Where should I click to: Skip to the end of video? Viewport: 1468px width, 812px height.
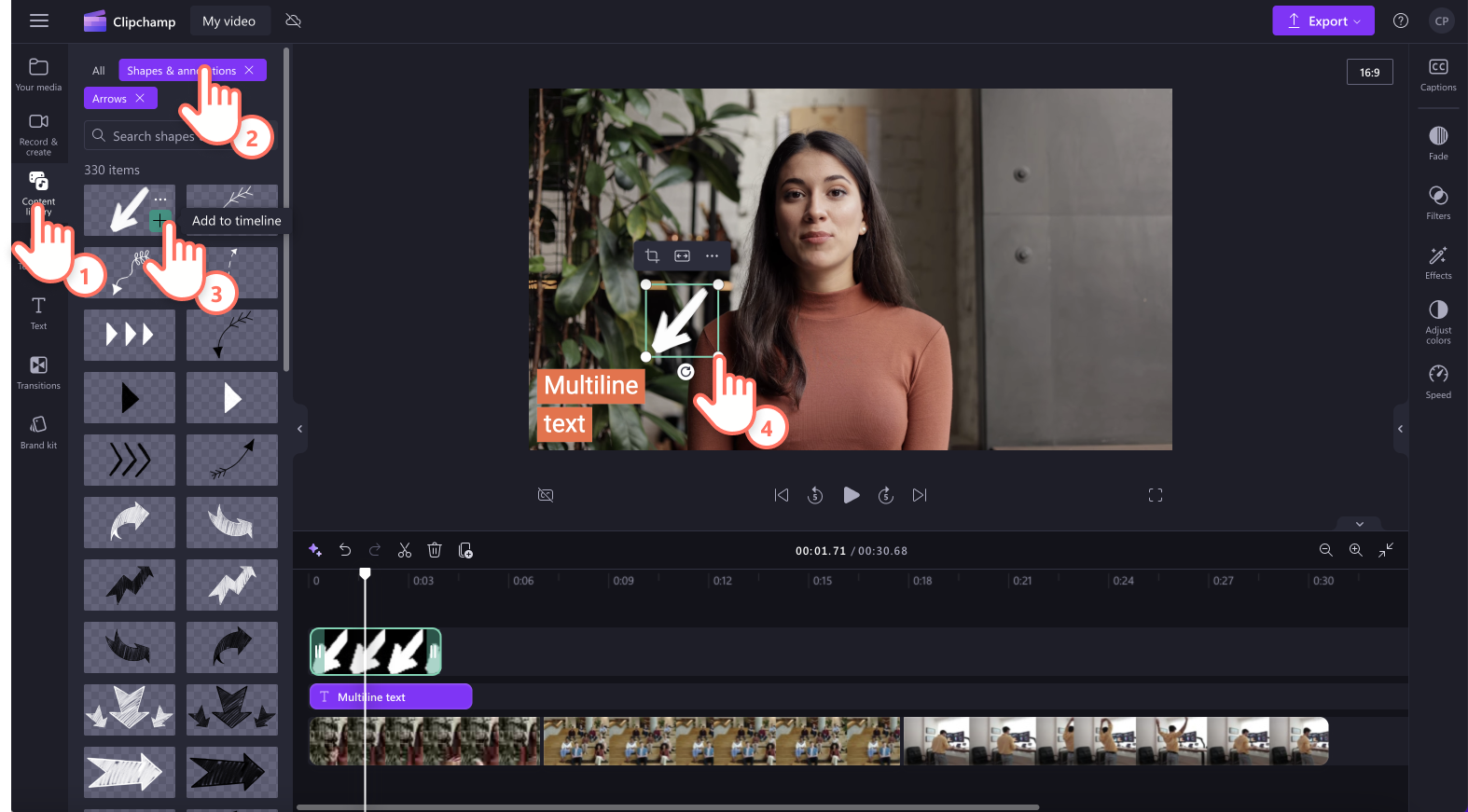920,495
